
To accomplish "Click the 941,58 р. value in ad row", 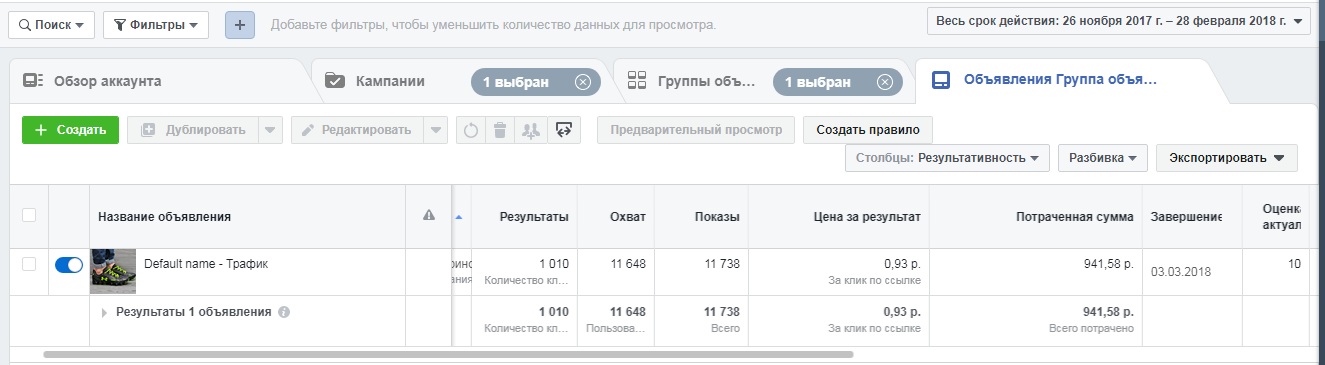I will click(1107, 264).
